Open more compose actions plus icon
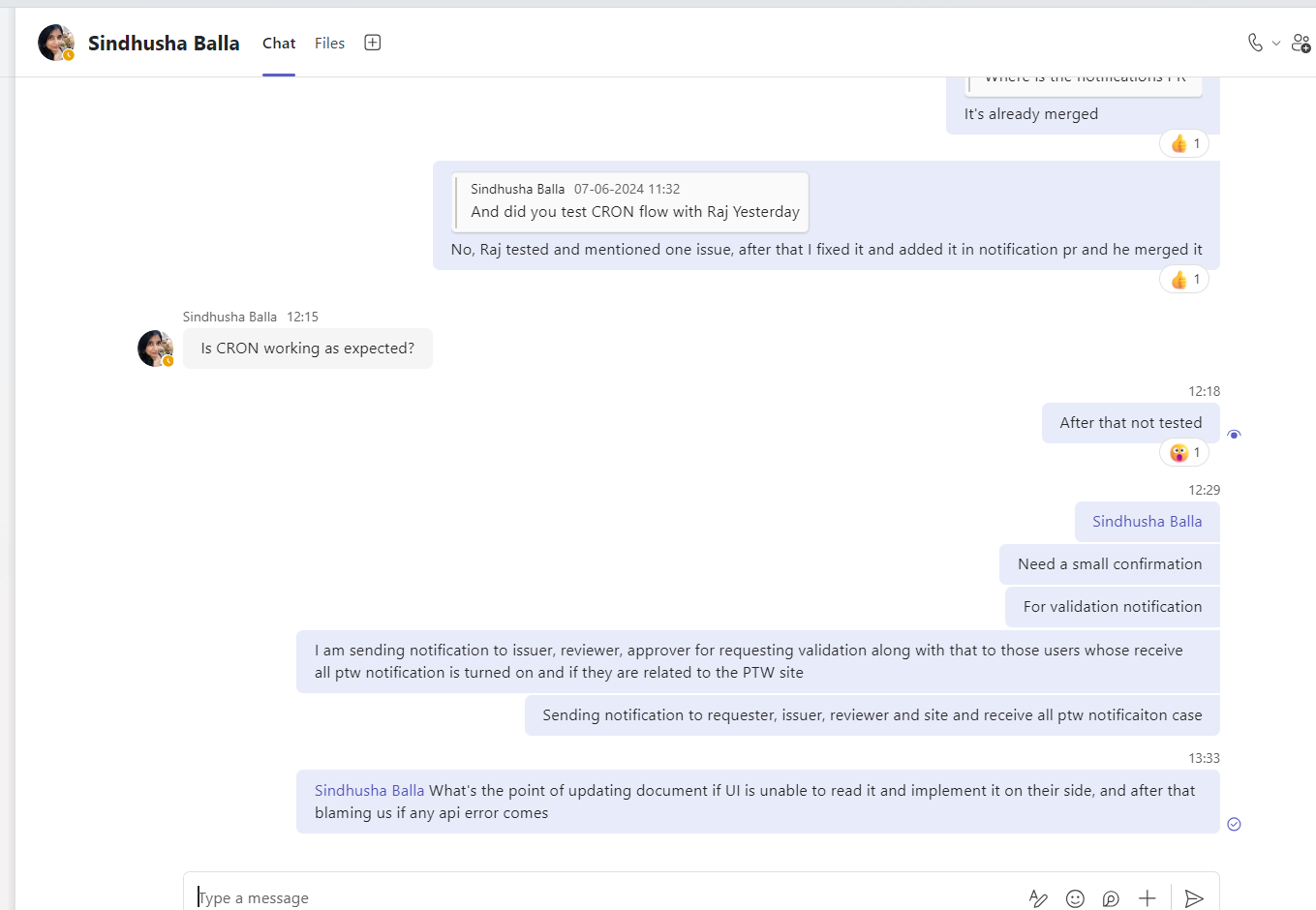Screen dimensions: 1316x910 tap(1148, 898)
